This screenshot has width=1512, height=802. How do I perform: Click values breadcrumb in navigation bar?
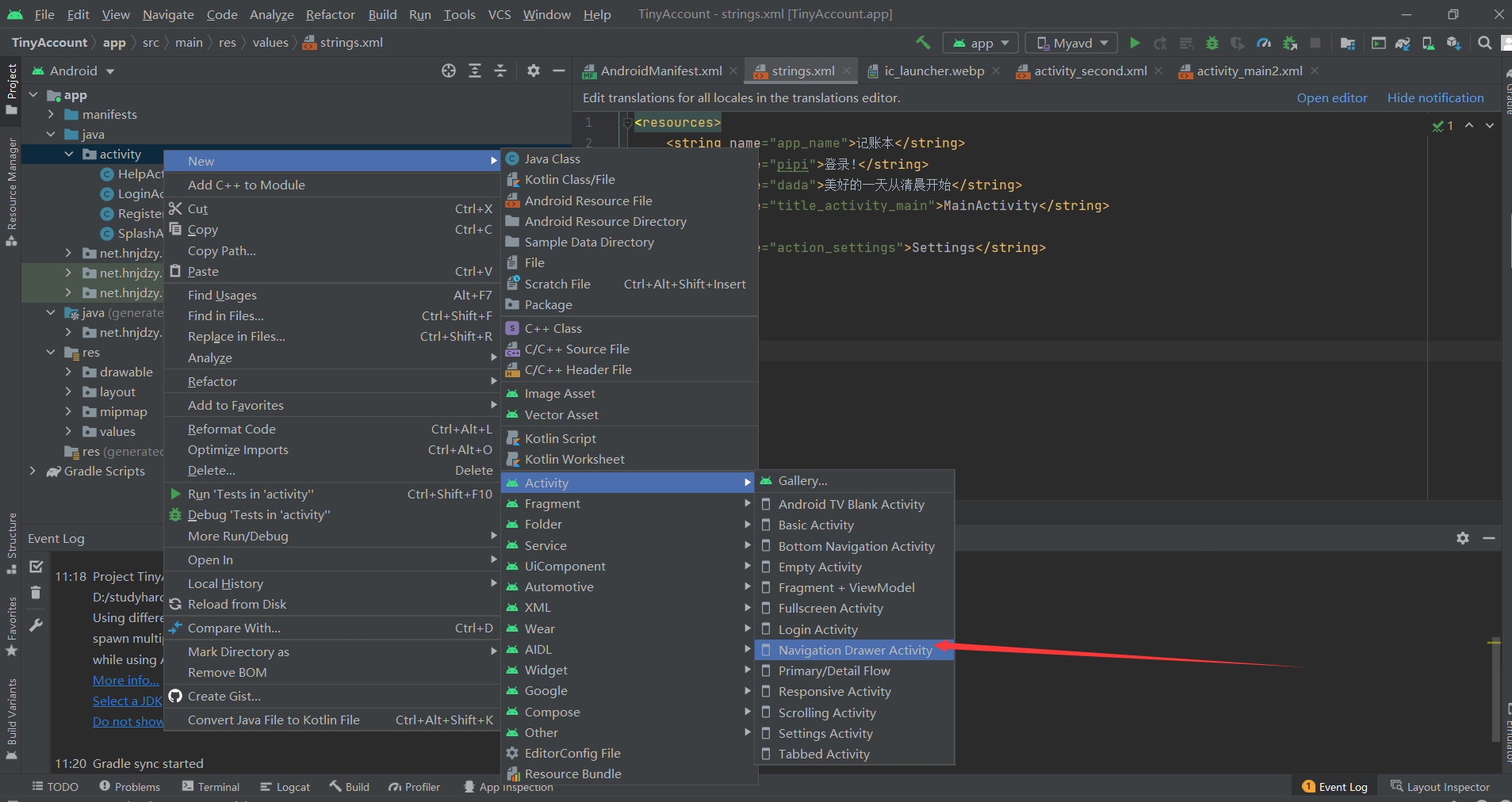(270, 42)
